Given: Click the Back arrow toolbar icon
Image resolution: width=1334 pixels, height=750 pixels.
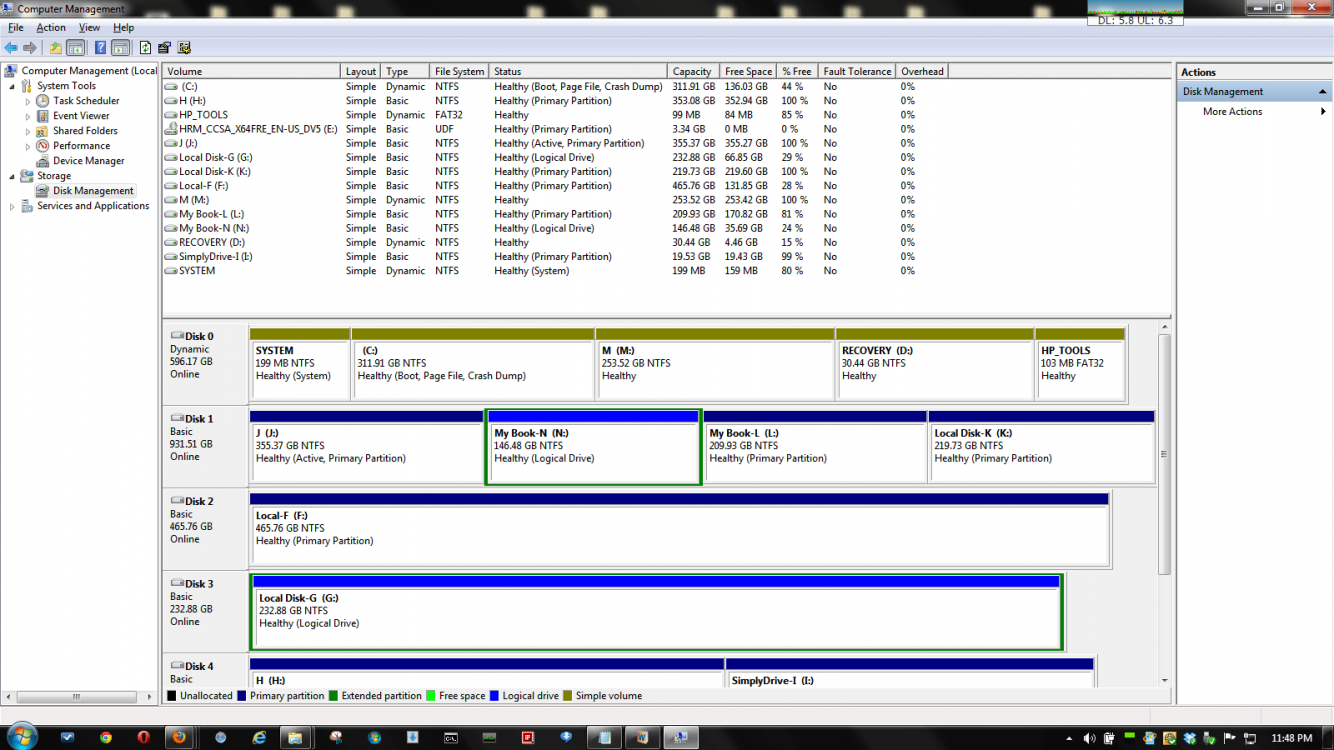Looking at the screenshot, I should click(10, 47).
